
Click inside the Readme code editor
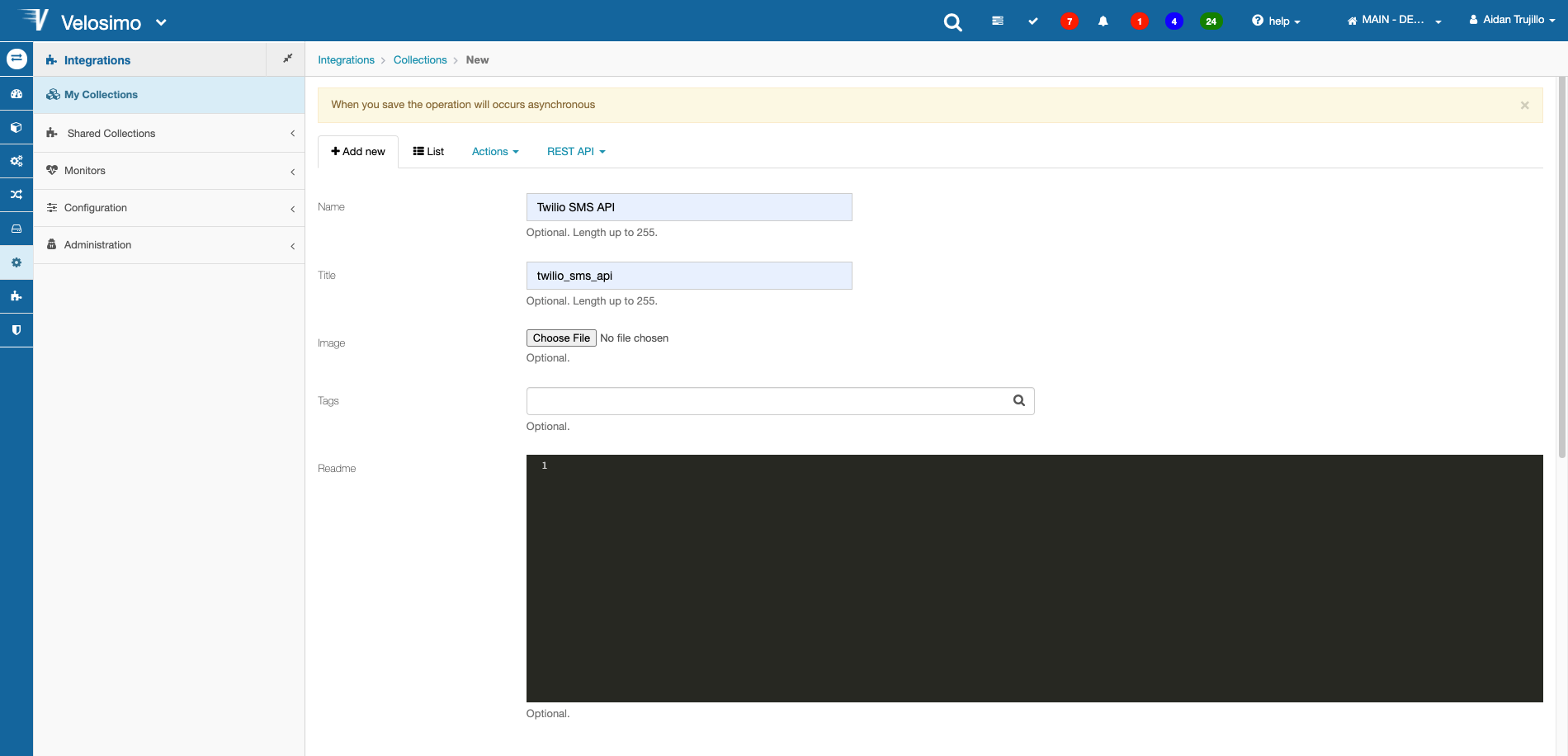[x=1034, y=579]
